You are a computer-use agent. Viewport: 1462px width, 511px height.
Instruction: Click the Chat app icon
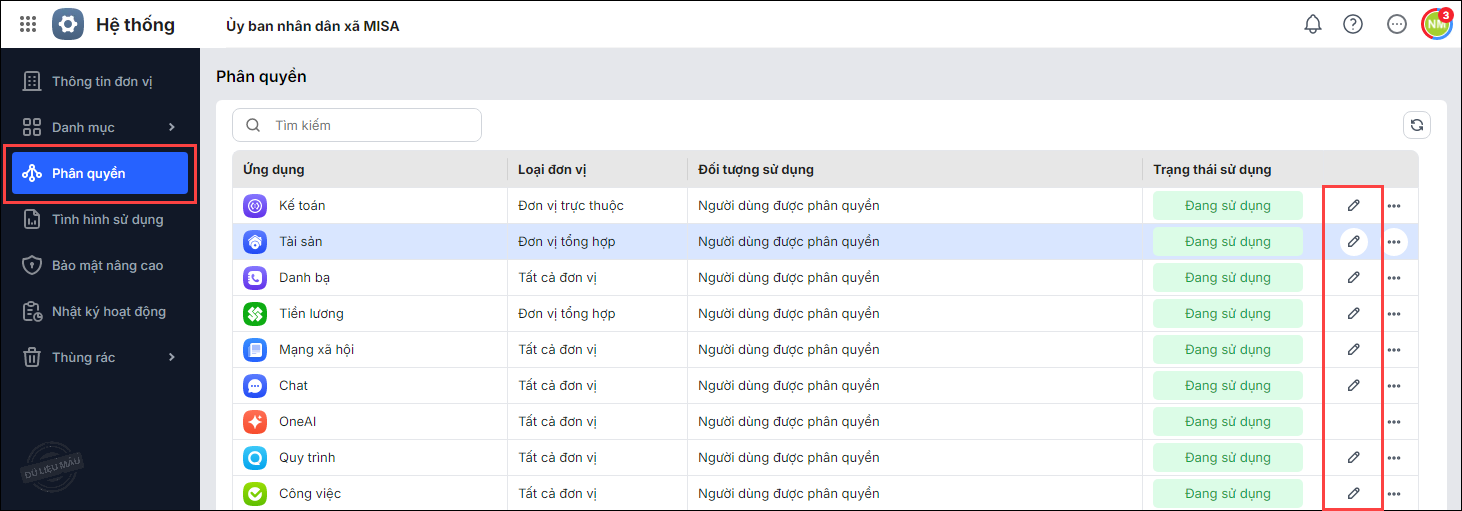coord(255,385)
